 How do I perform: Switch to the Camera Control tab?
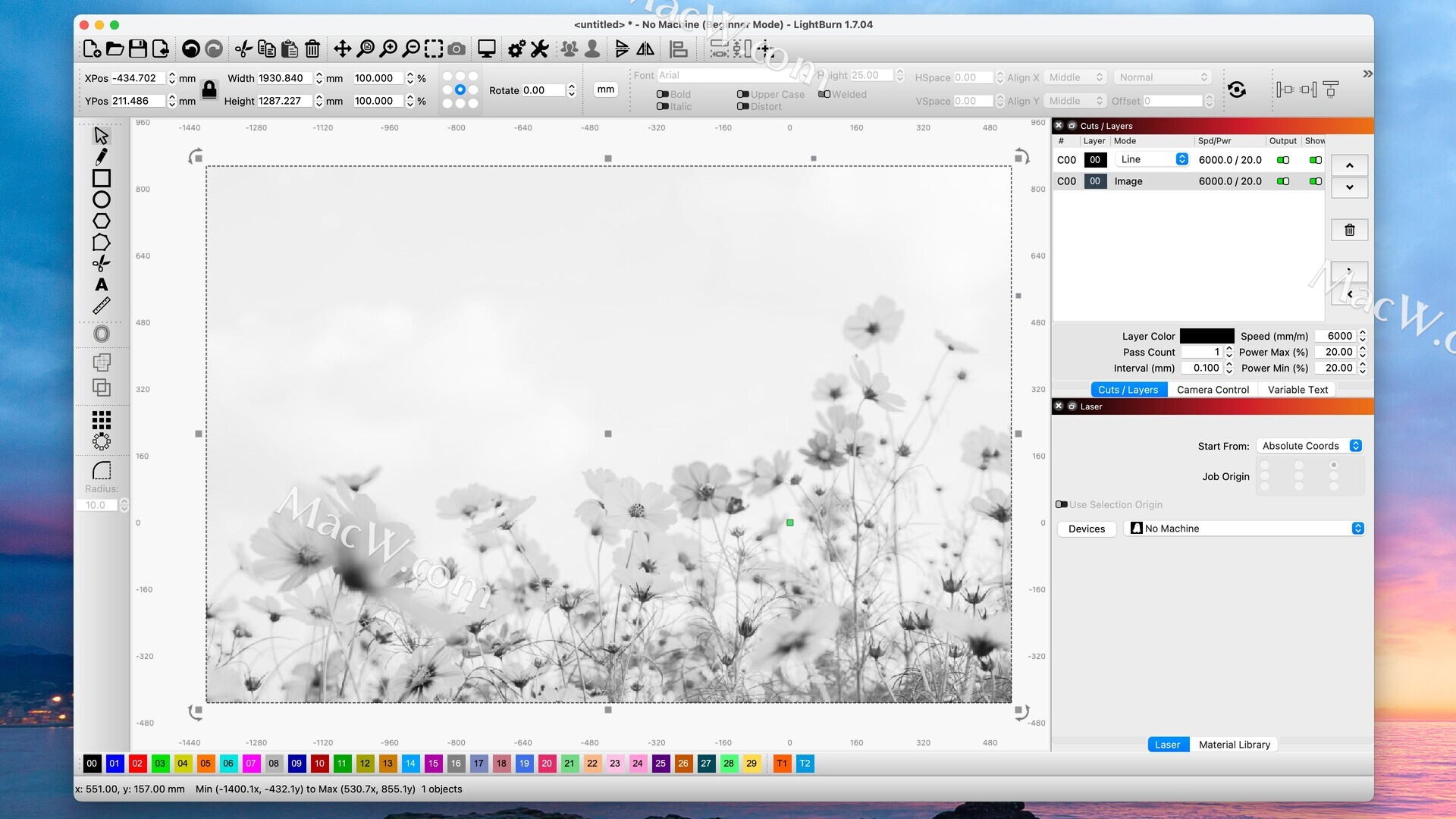click(1212, 390)
